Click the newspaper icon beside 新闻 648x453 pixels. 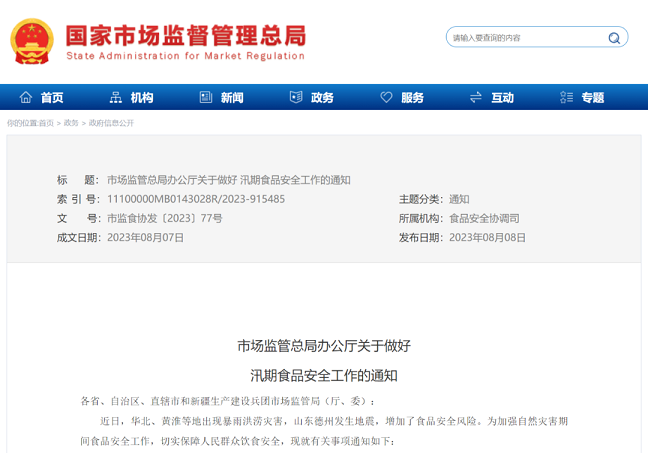(206, 97)
